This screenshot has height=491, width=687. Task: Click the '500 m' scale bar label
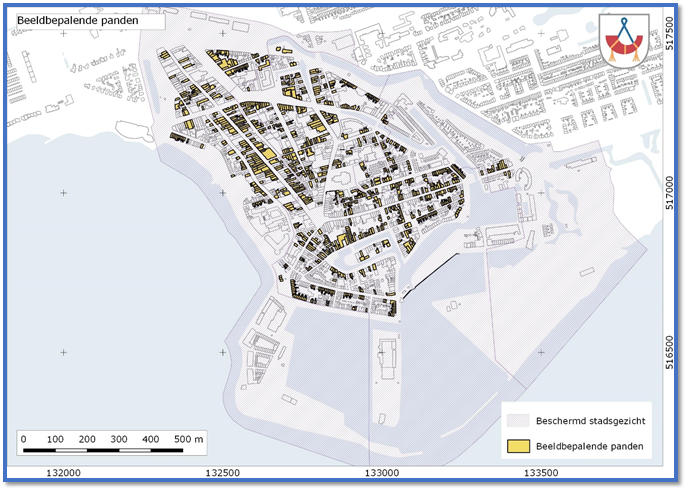click(188, 439)
